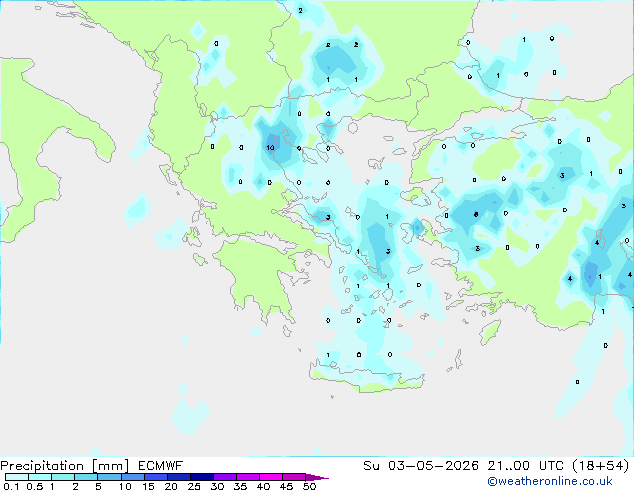Click the 20–25 mm dark blue swatch
The width and height of the screenshot is (634, 490).
178,477
